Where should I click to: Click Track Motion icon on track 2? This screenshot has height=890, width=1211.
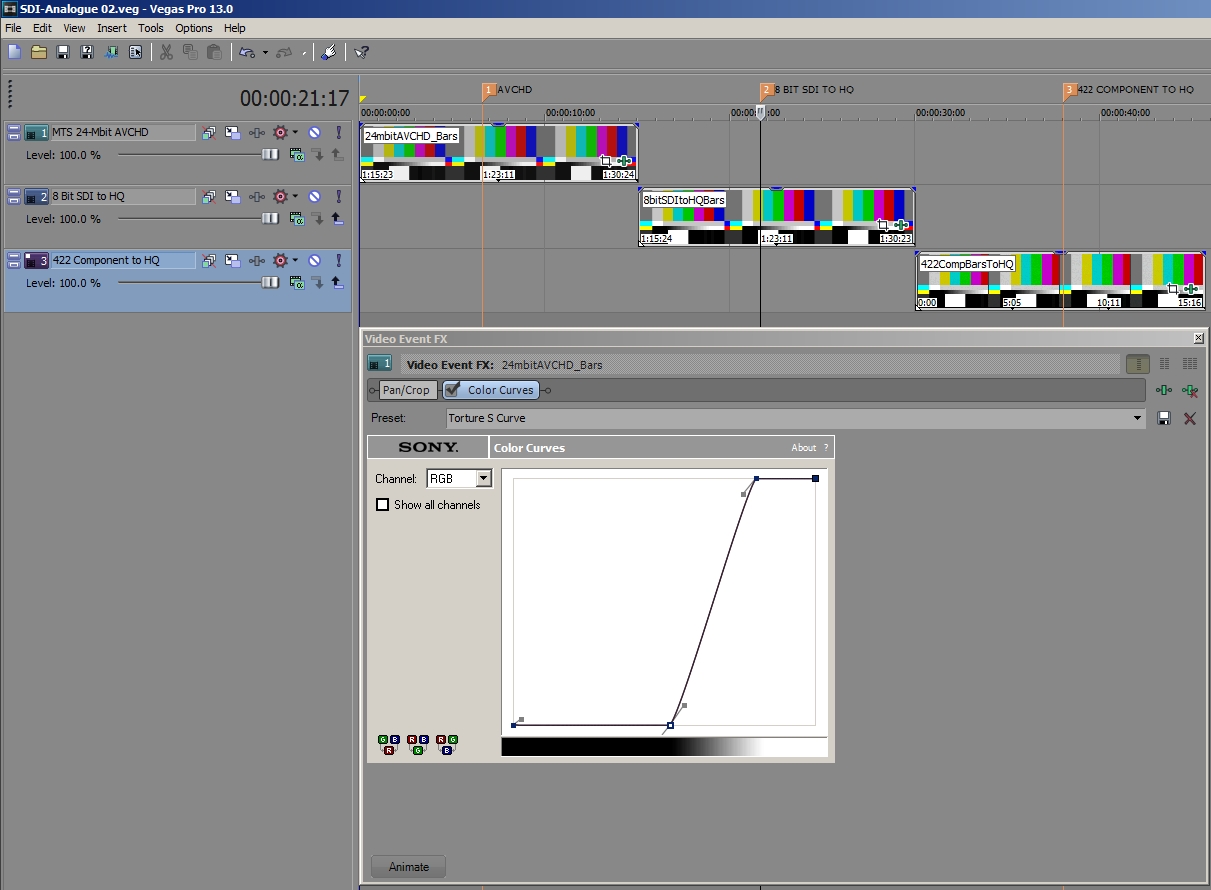click(232, 197)
